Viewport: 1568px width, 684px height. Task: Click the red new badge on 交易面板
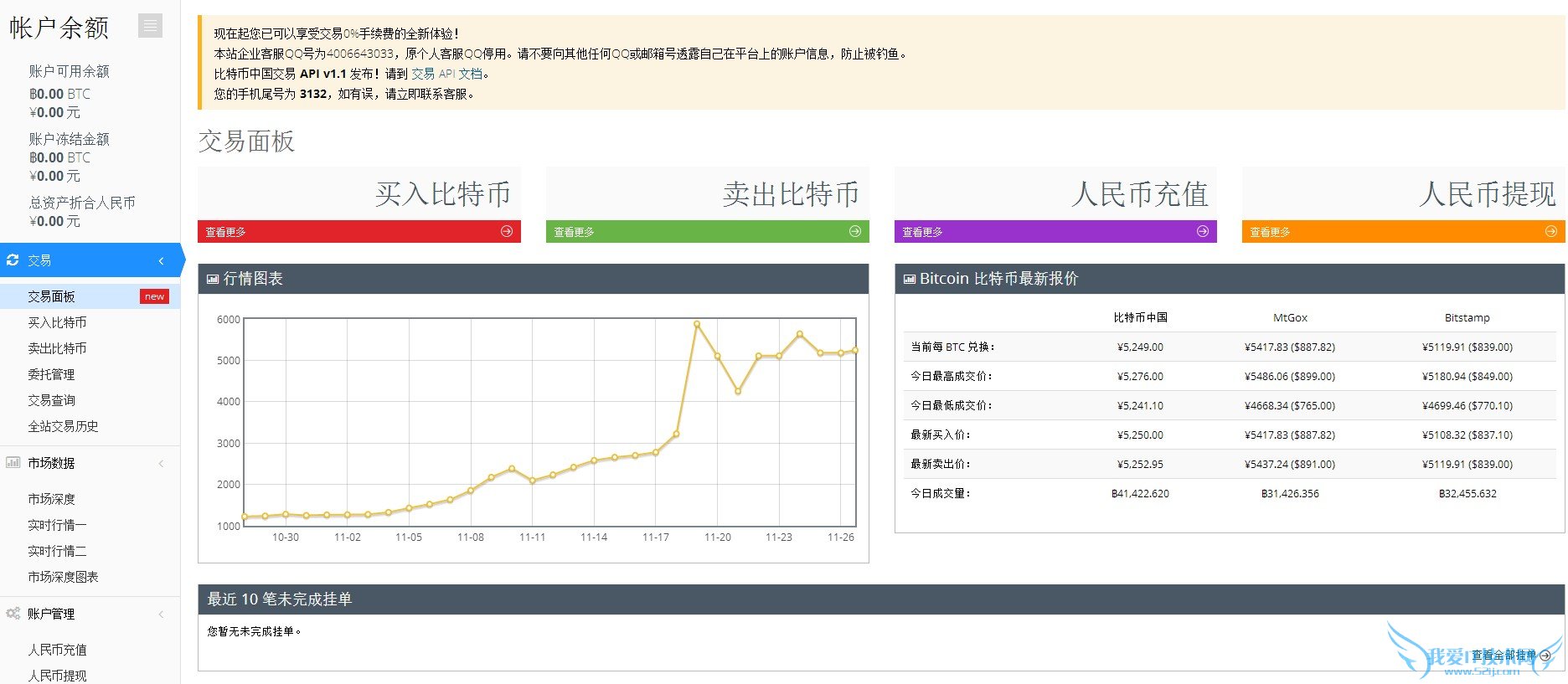[x=154, y=296]
